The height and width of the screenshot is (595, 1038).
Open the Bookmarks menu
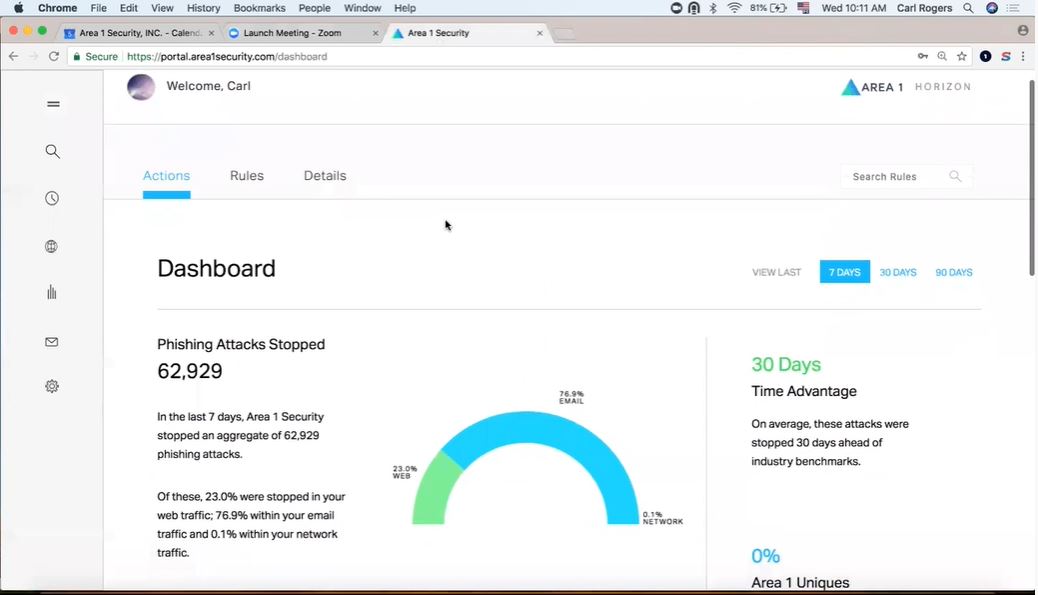[260, 8]
